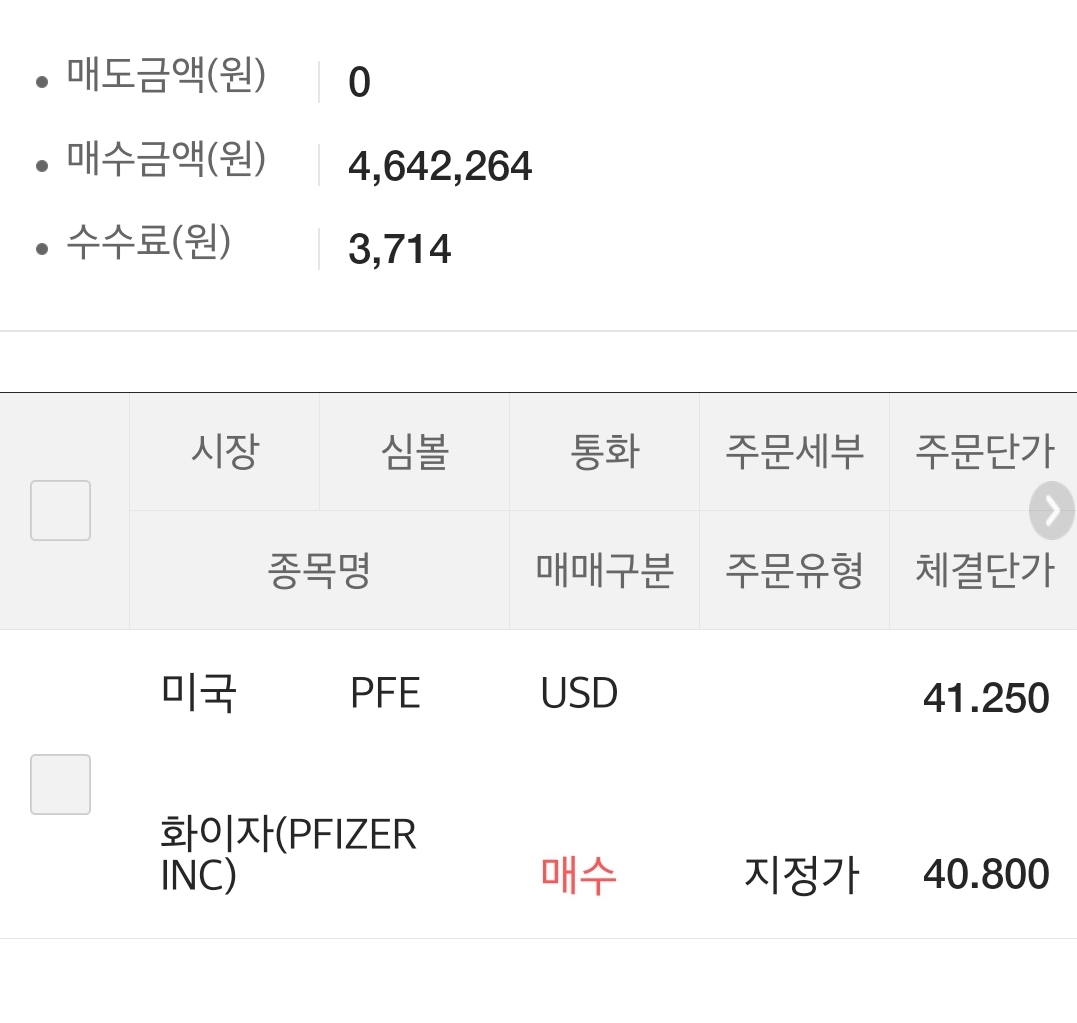
Task: Click the 주문단가 column header
Action: (984, 452)
